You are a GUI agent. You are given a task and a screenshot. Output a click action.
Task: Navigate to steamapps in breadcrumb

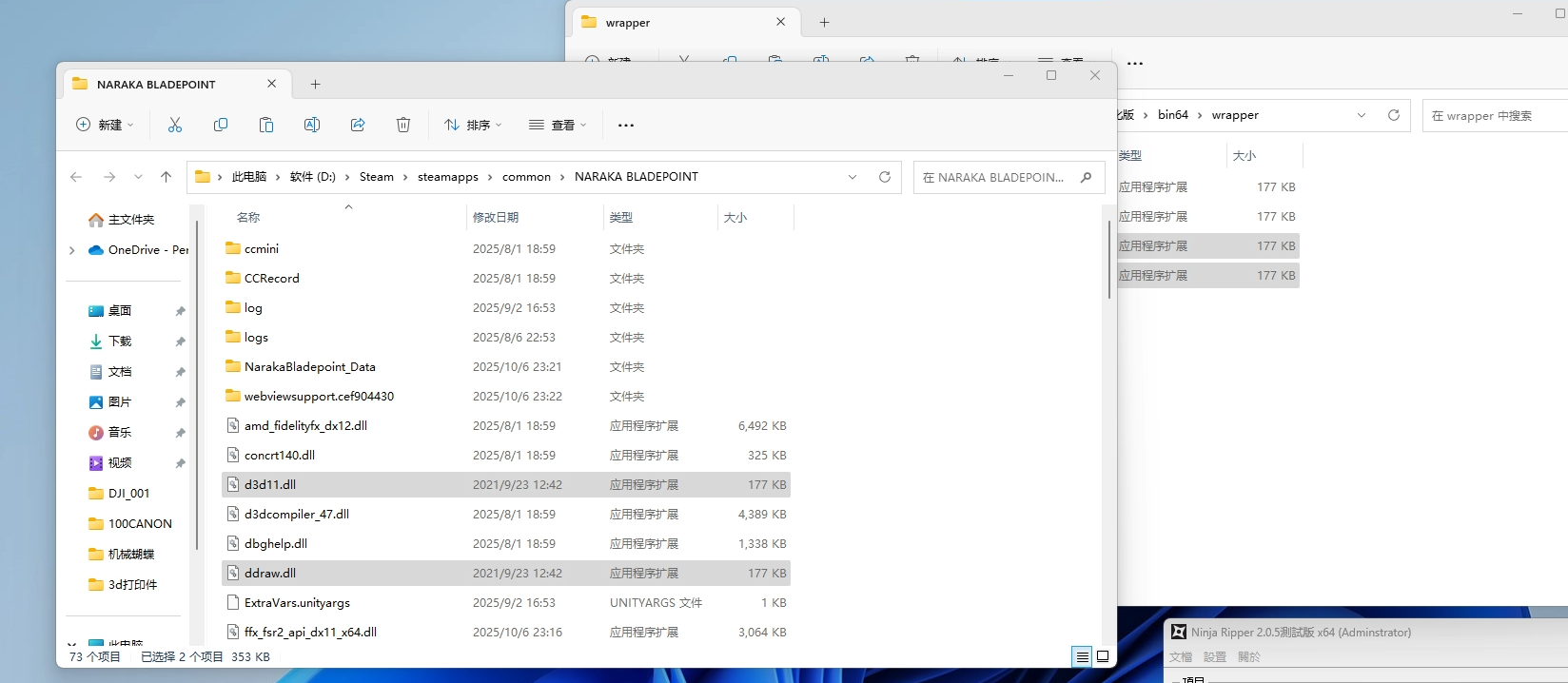point(448,177)
